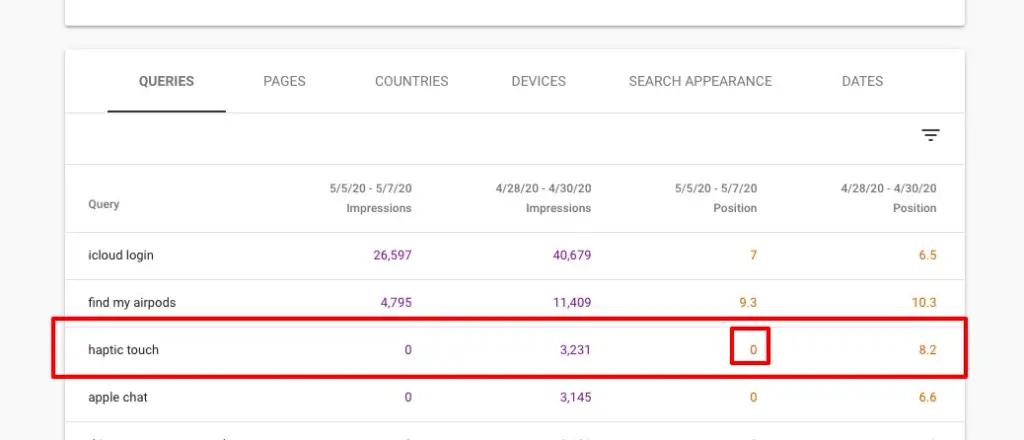Viewport: 1024px width, 440px height.
Task: Click the 4,795 impressions value
Action: click(x=396, y=302)
